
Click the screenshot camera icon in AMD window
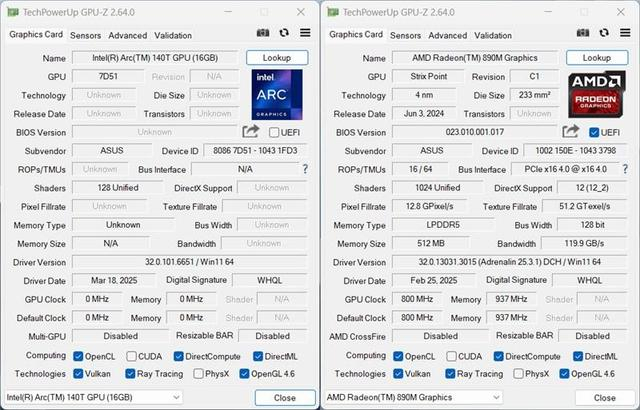tap(582, 33)
